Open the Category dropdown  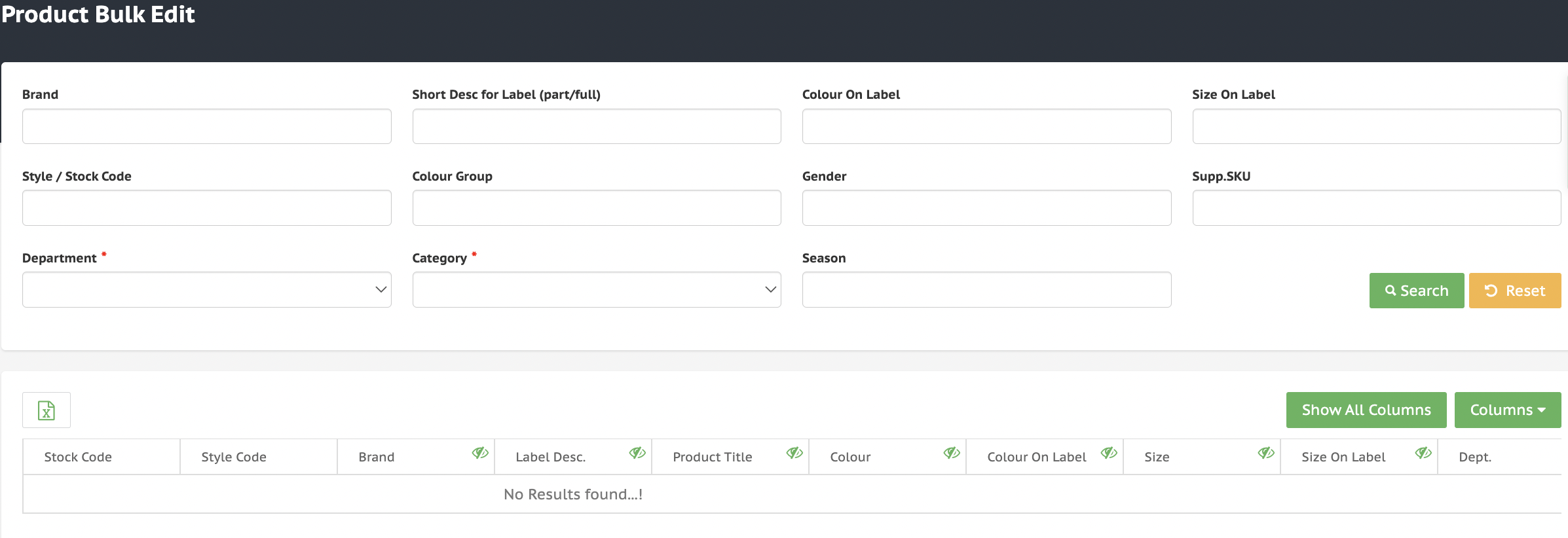[597, 290]
